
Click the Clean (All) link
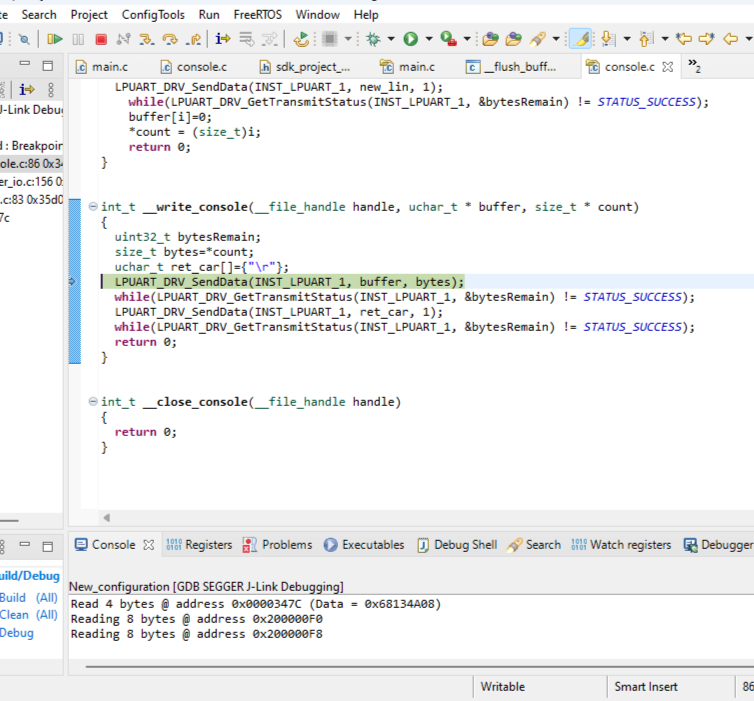29,615
